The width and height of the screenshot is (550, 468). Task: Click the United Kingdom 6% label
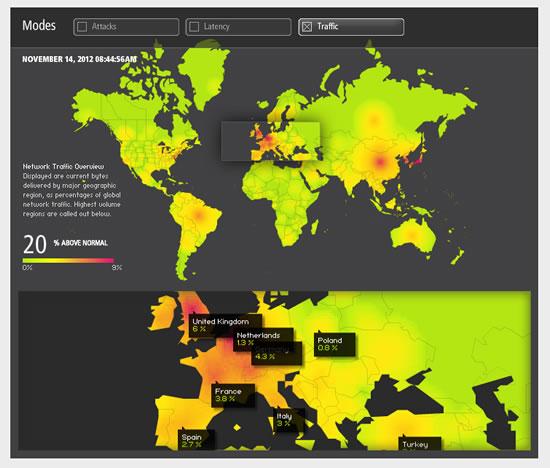[225, 326]
